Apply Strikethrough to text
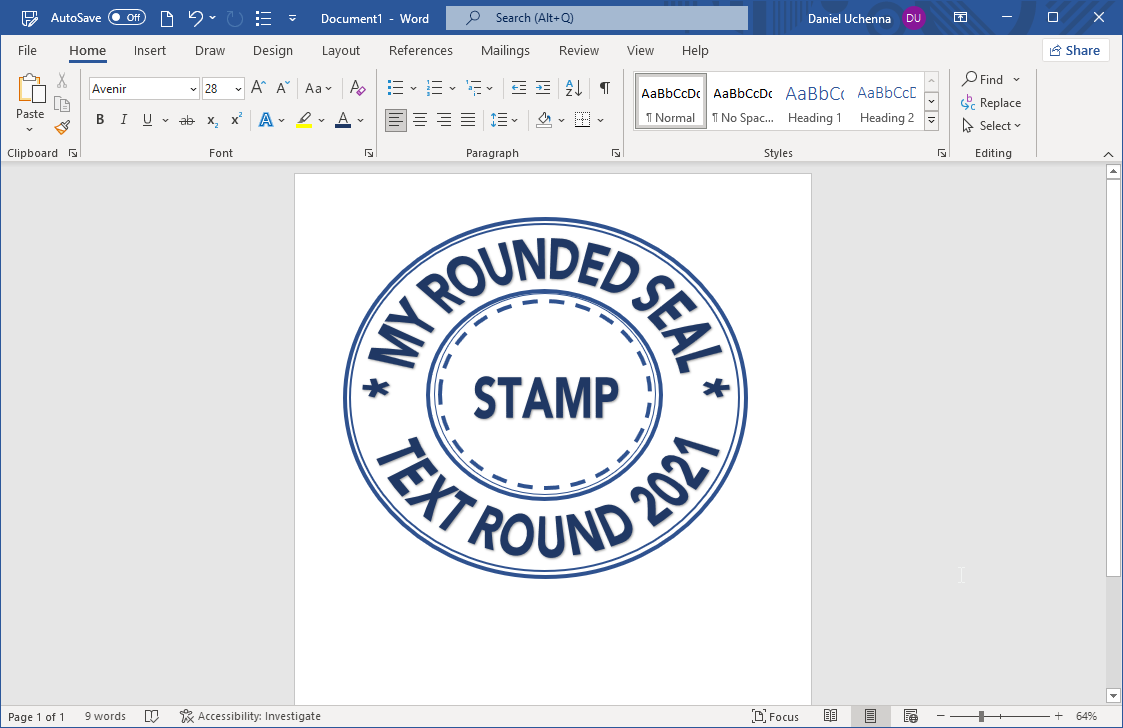1123x728 pixels. coord(186,119)
